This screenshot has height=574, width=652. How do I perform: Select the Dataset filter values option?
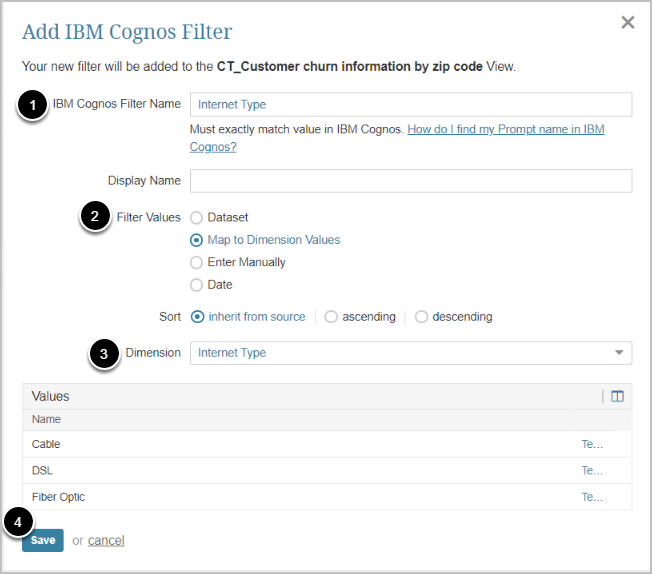197,217
